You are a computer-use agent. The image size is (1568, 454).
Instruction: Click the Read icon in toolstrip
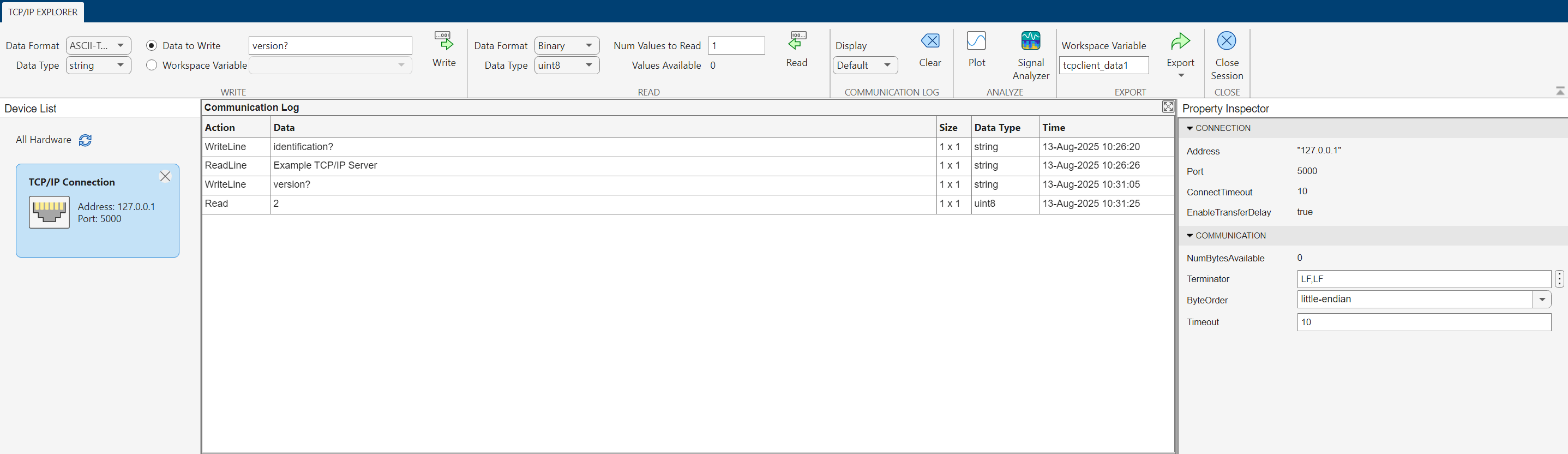pyautogui.click(x=796, y=41)
